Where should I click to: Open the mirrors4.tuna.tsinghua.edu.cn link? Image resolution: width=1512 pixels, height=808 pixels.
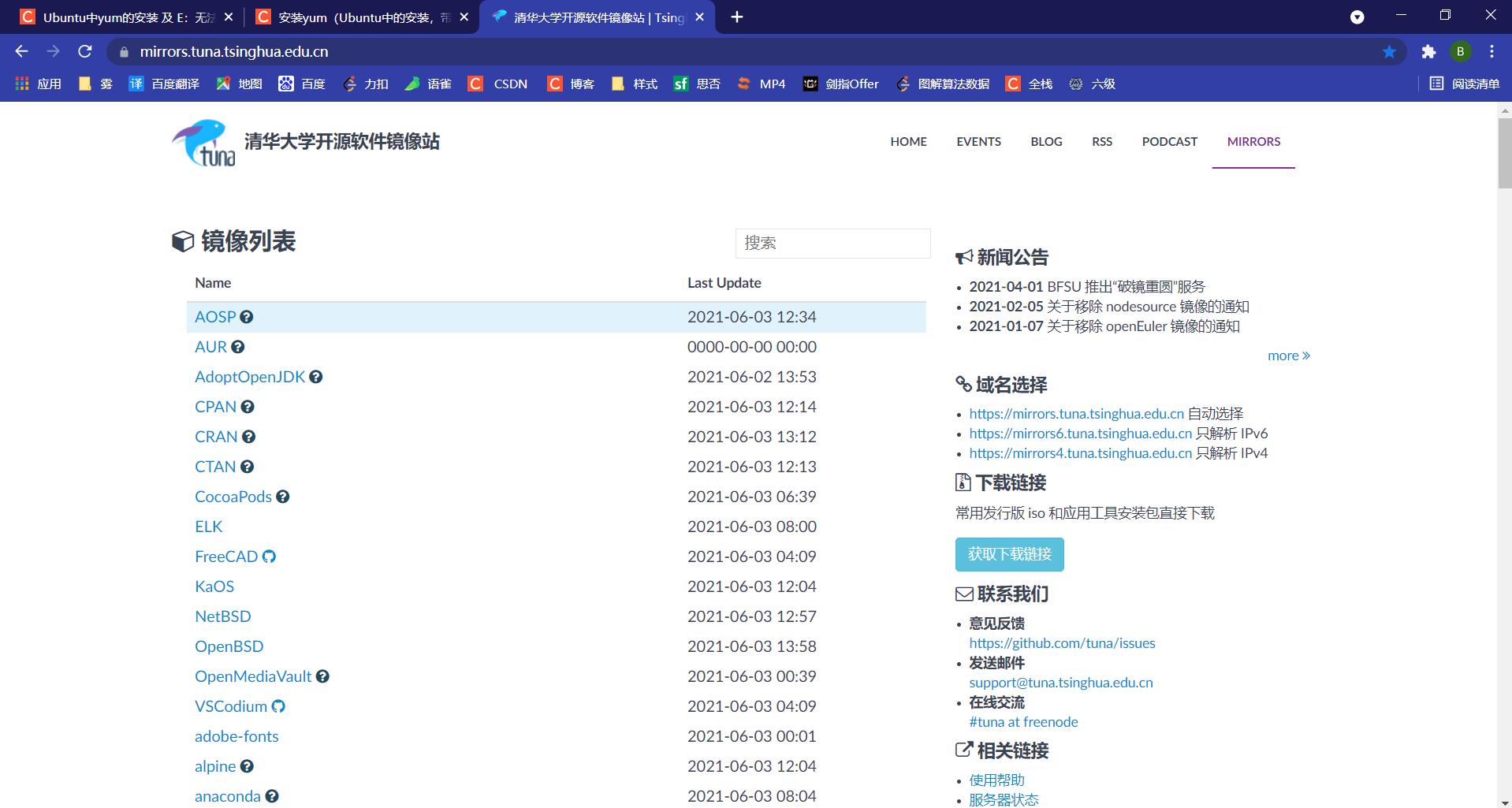[x=1080, y=453]
